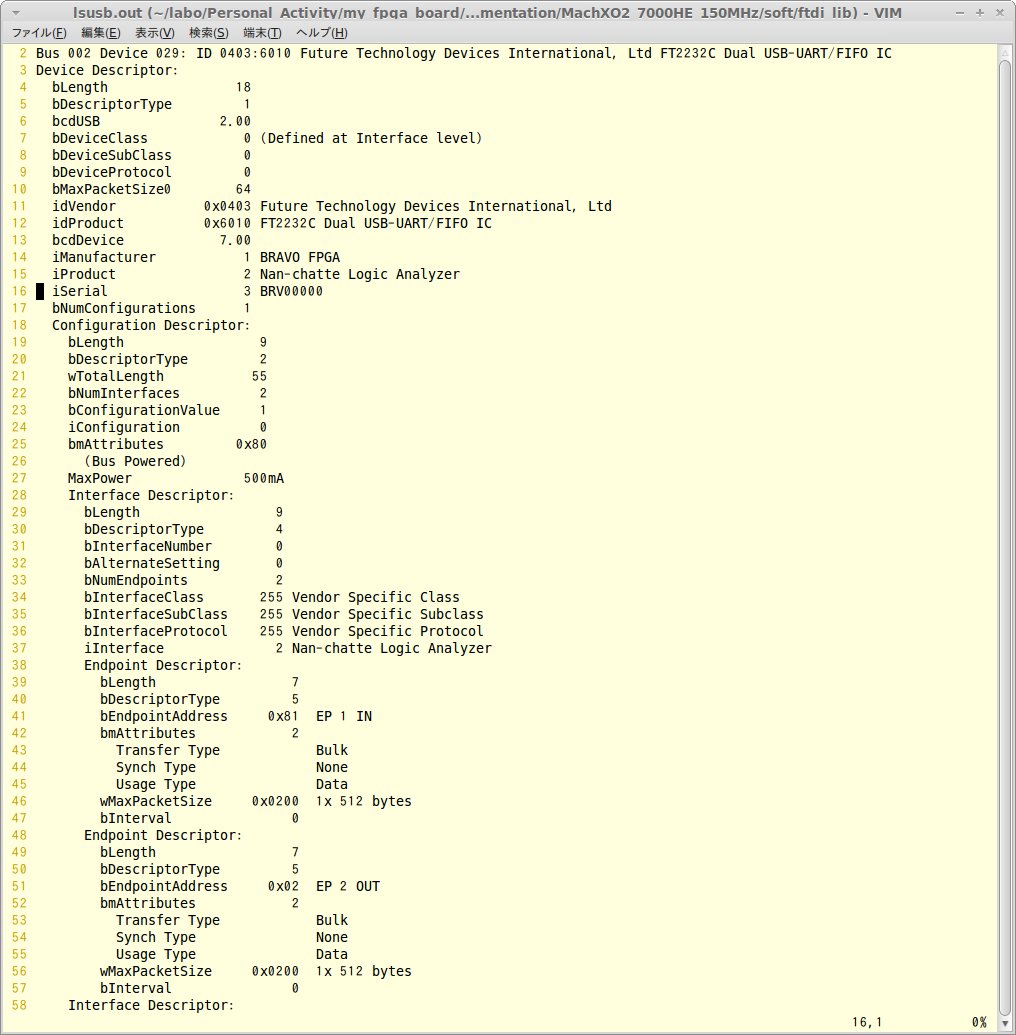Open the 編集(E) menu
This screenshot has height=1035, width=1016.
point(100,33)
